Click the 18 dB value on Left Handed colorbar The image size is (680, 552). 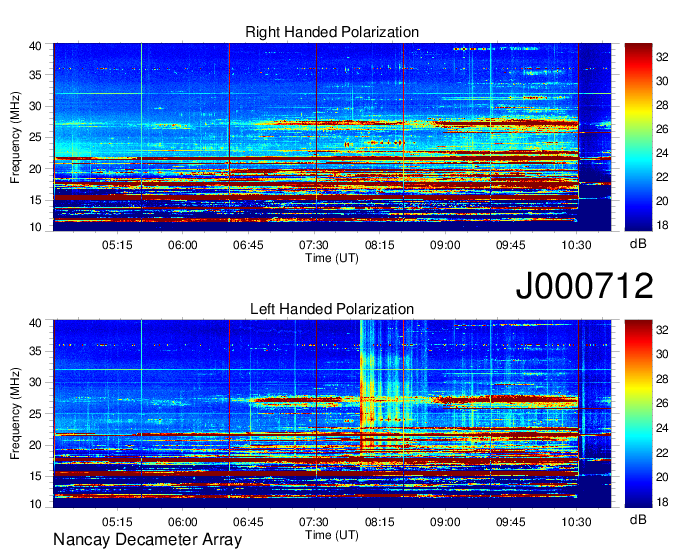tap(662, 502)
